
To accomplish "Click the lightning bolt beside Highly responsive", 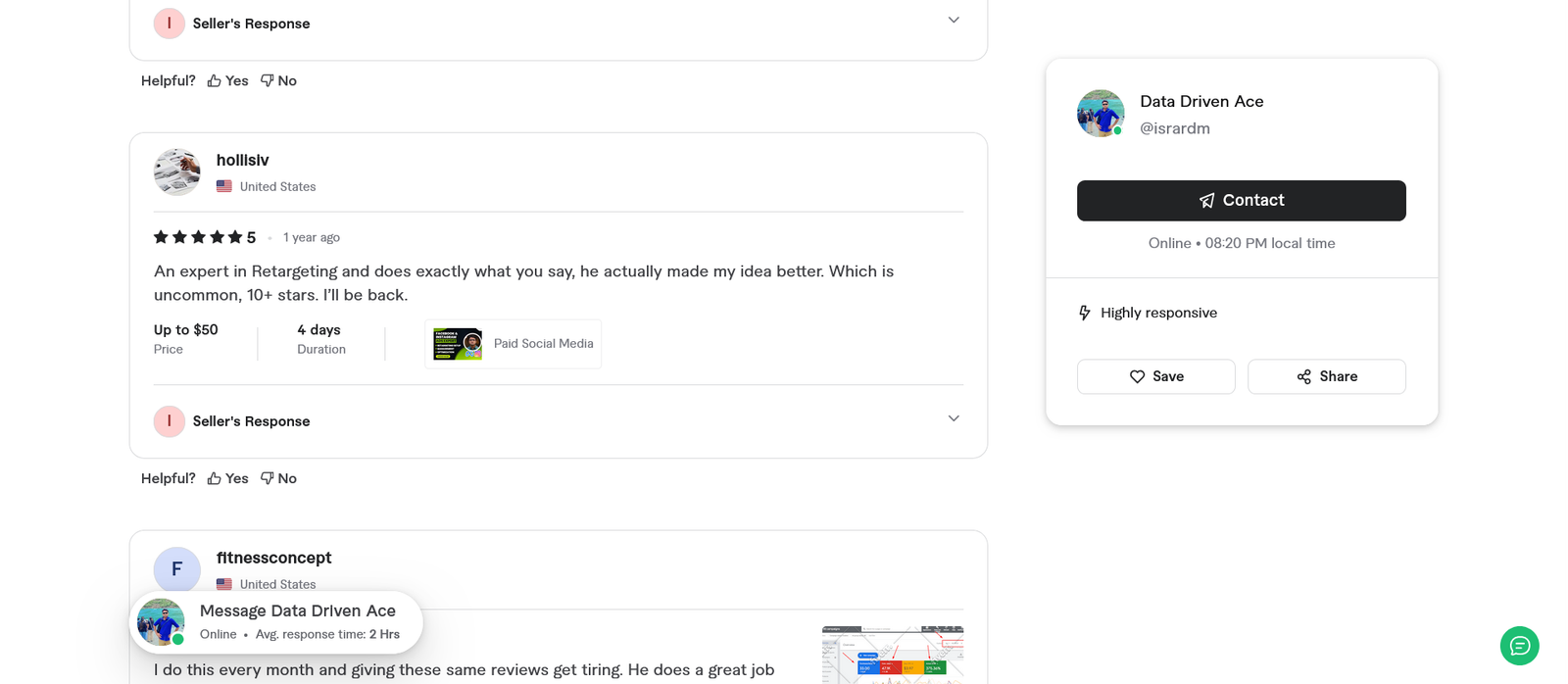I will coord(1085,312).
